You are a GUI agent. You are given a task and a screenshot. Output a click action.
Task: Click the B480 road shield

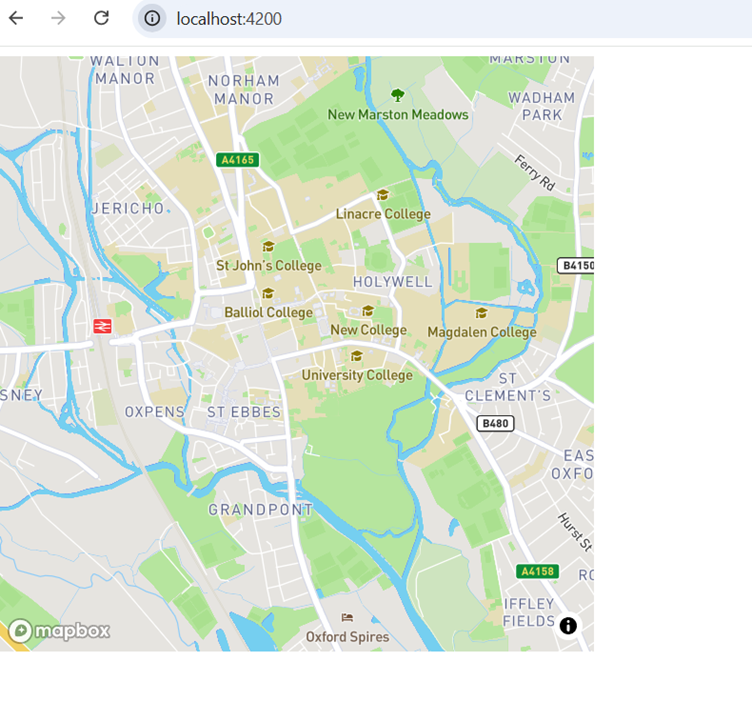495,424
